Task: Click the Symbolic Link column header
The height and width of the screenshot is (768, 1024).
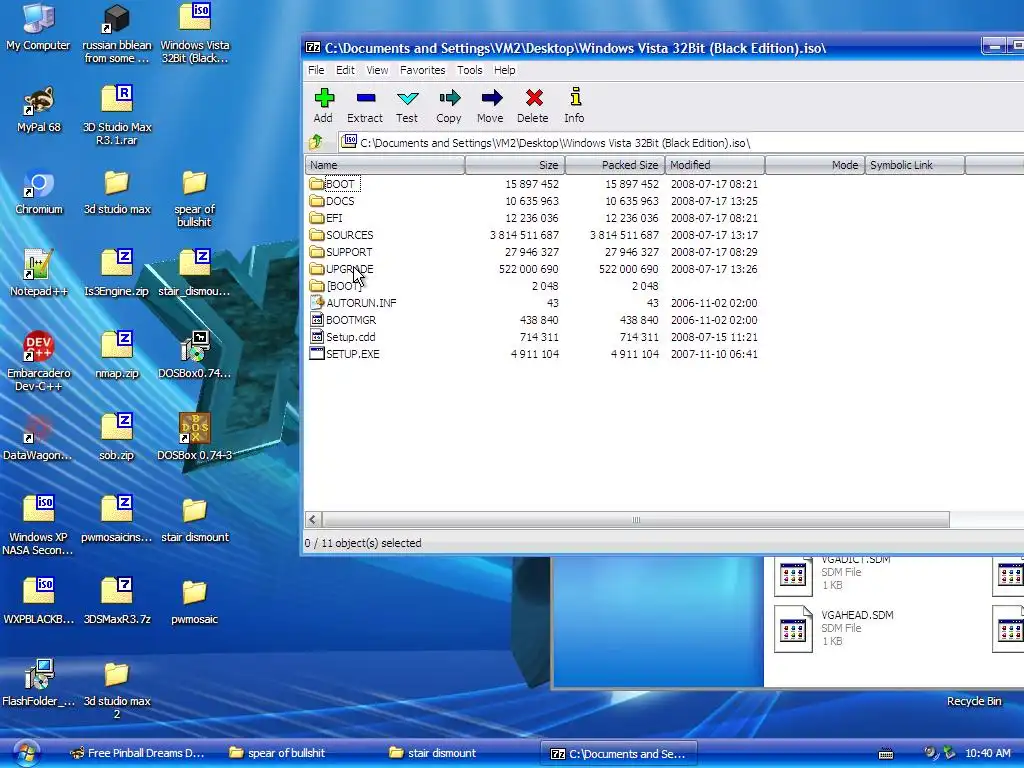Action: [x=914, y=165]
